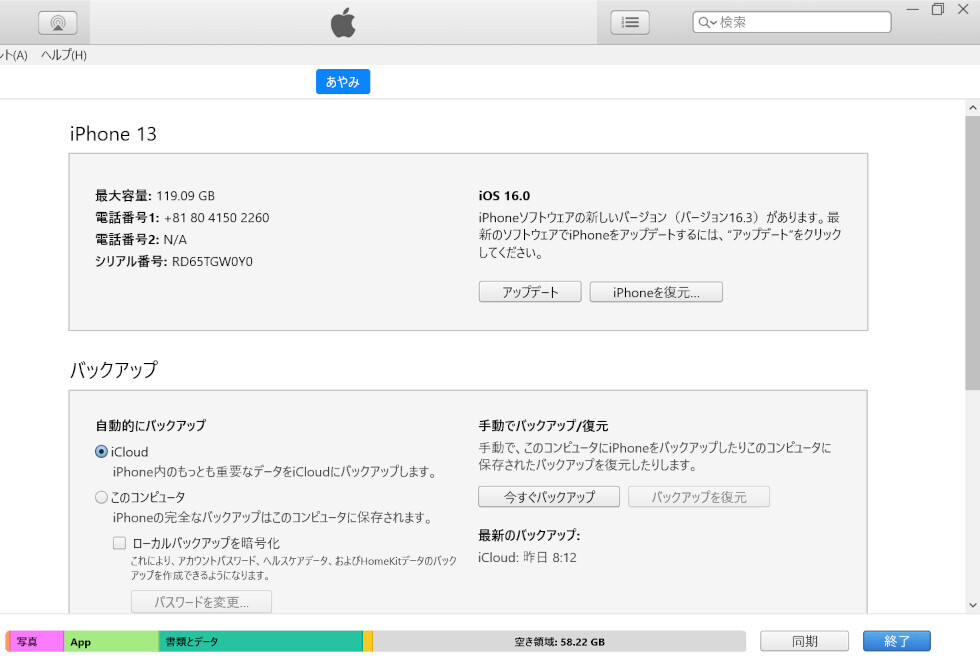Screen dimensions: 980x661
Task: Select the あやみ device tab
Action: pos(343,82)
